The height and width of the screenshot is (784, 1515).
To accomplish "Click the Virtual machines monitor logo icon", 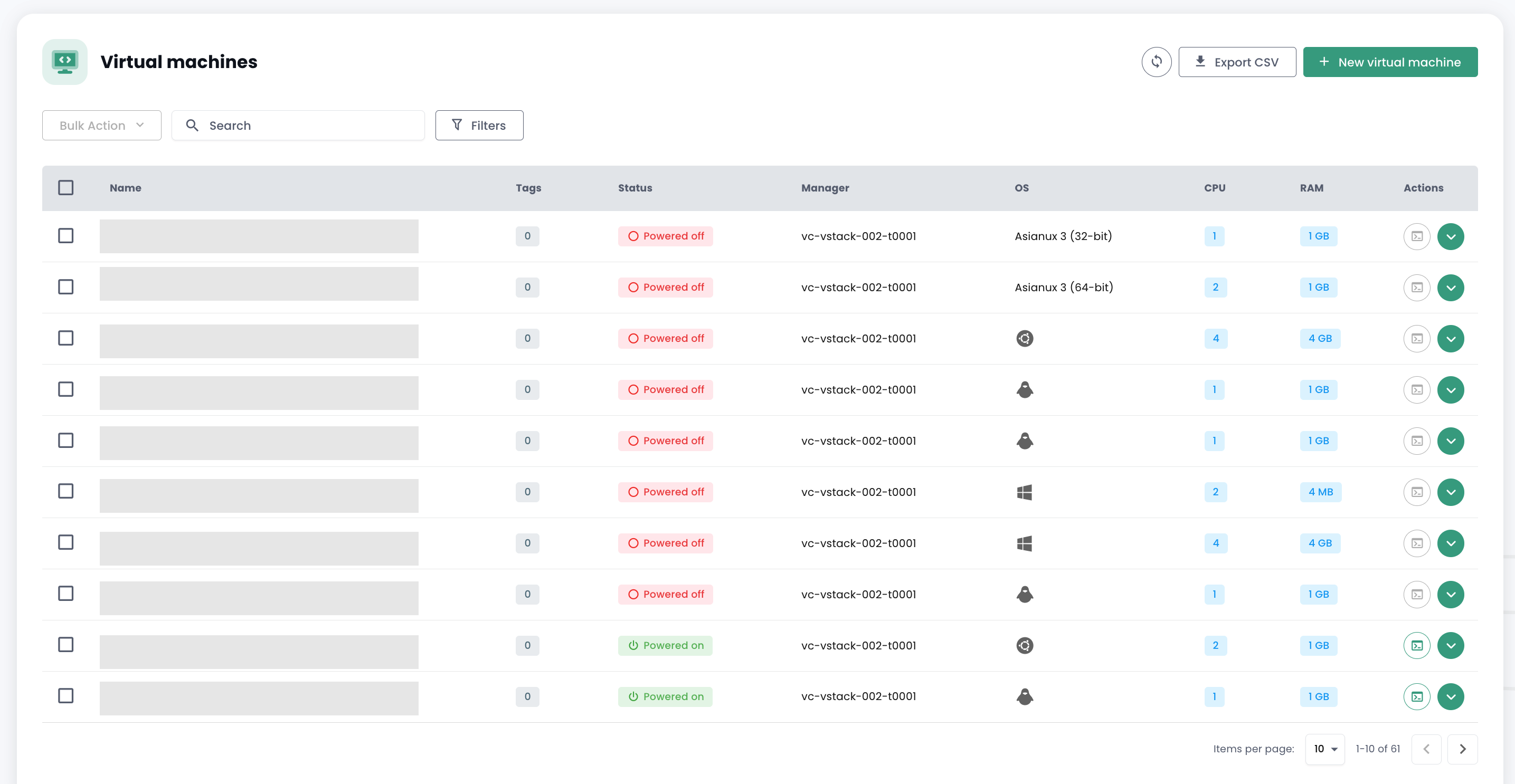I will (x=65, y=62).
